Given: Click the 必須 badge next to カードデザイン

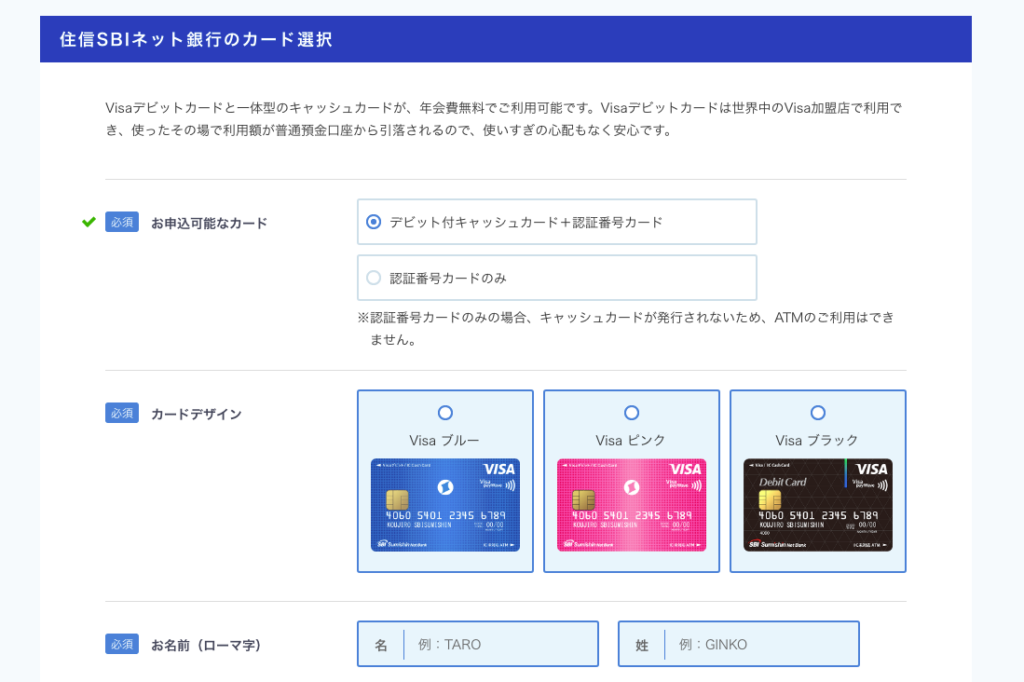Looking at the screenshot, I should [122, 413].
